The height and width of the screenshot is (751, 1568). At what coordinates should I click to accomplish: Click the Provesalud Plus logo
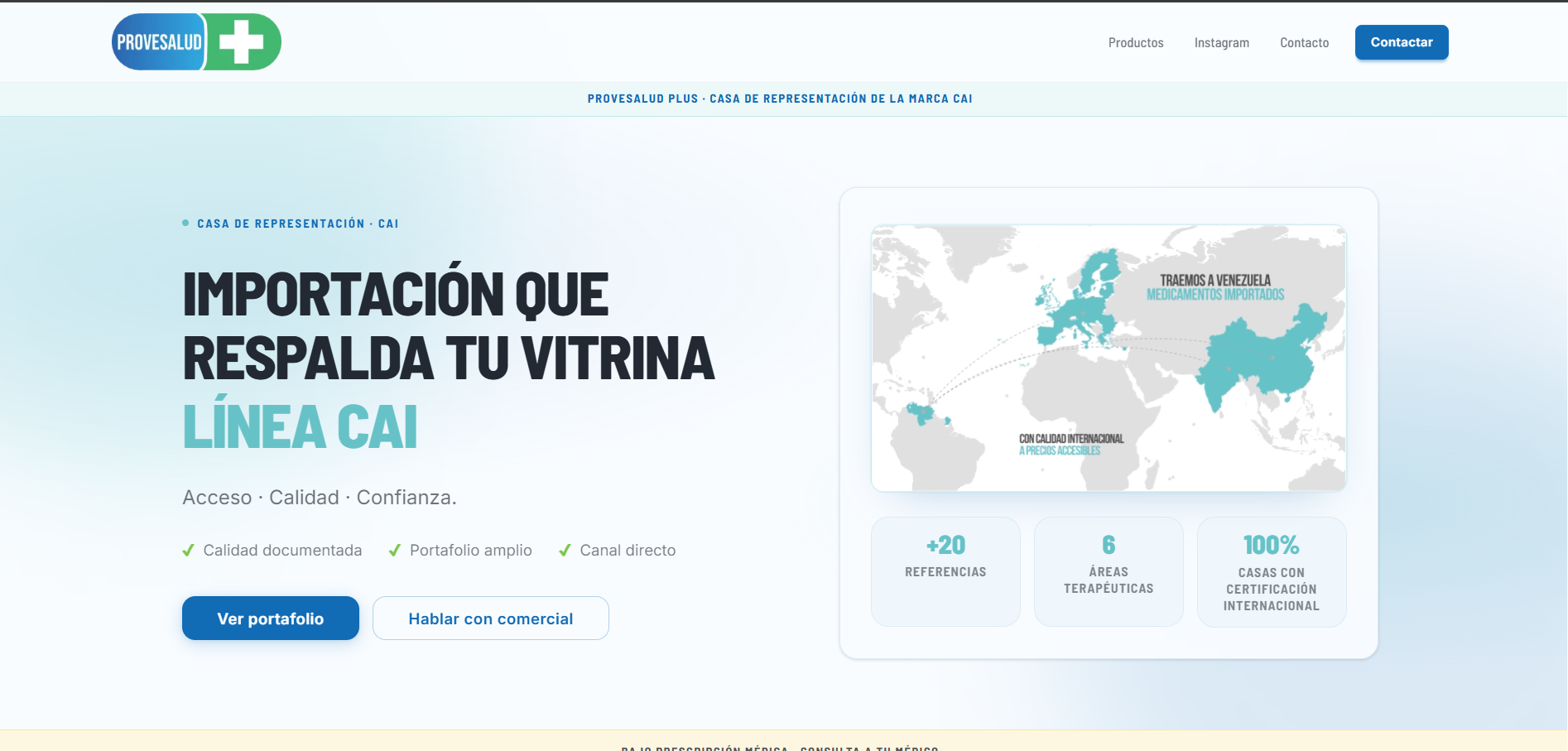coord(196,41)
